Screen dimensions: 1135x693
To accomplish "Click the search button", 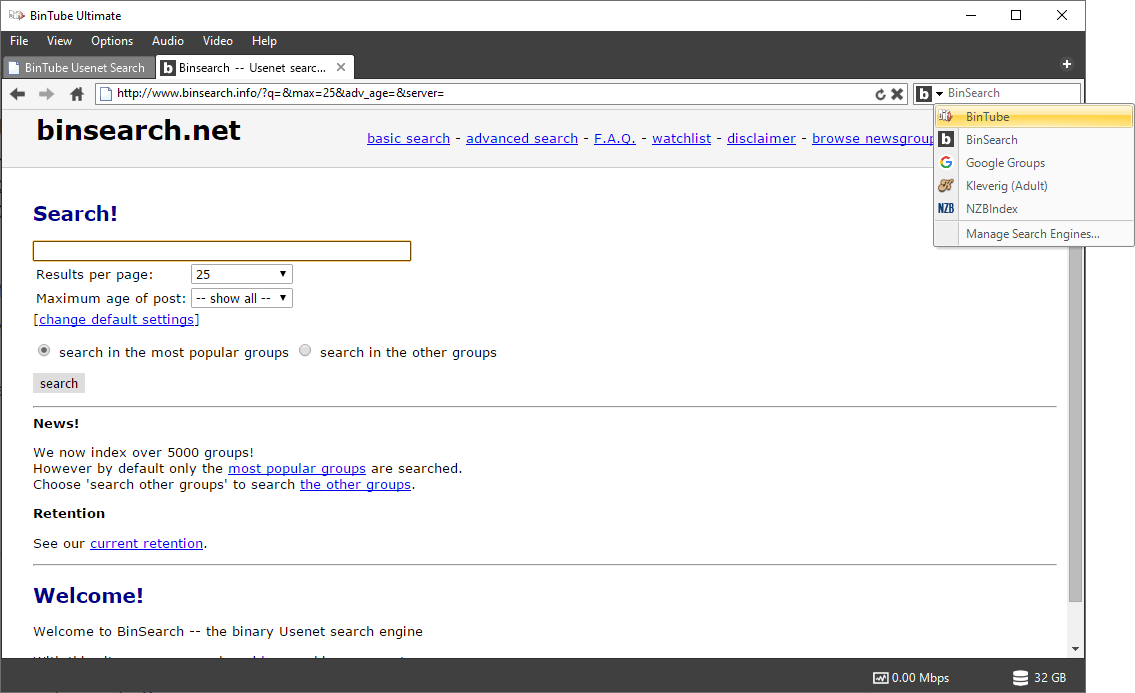I will 59,383.
